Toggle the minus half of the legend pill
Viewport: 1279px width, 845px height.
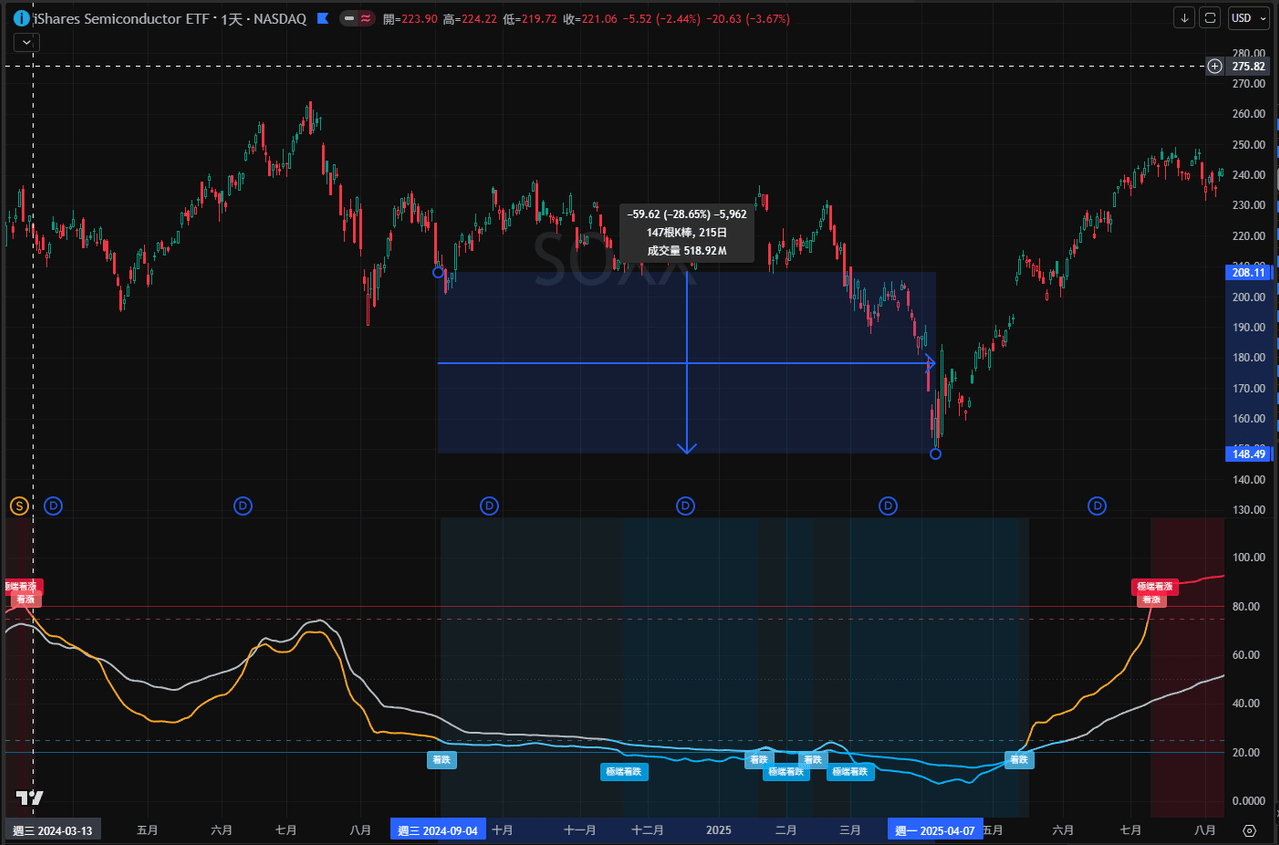(x=349, y=18)
